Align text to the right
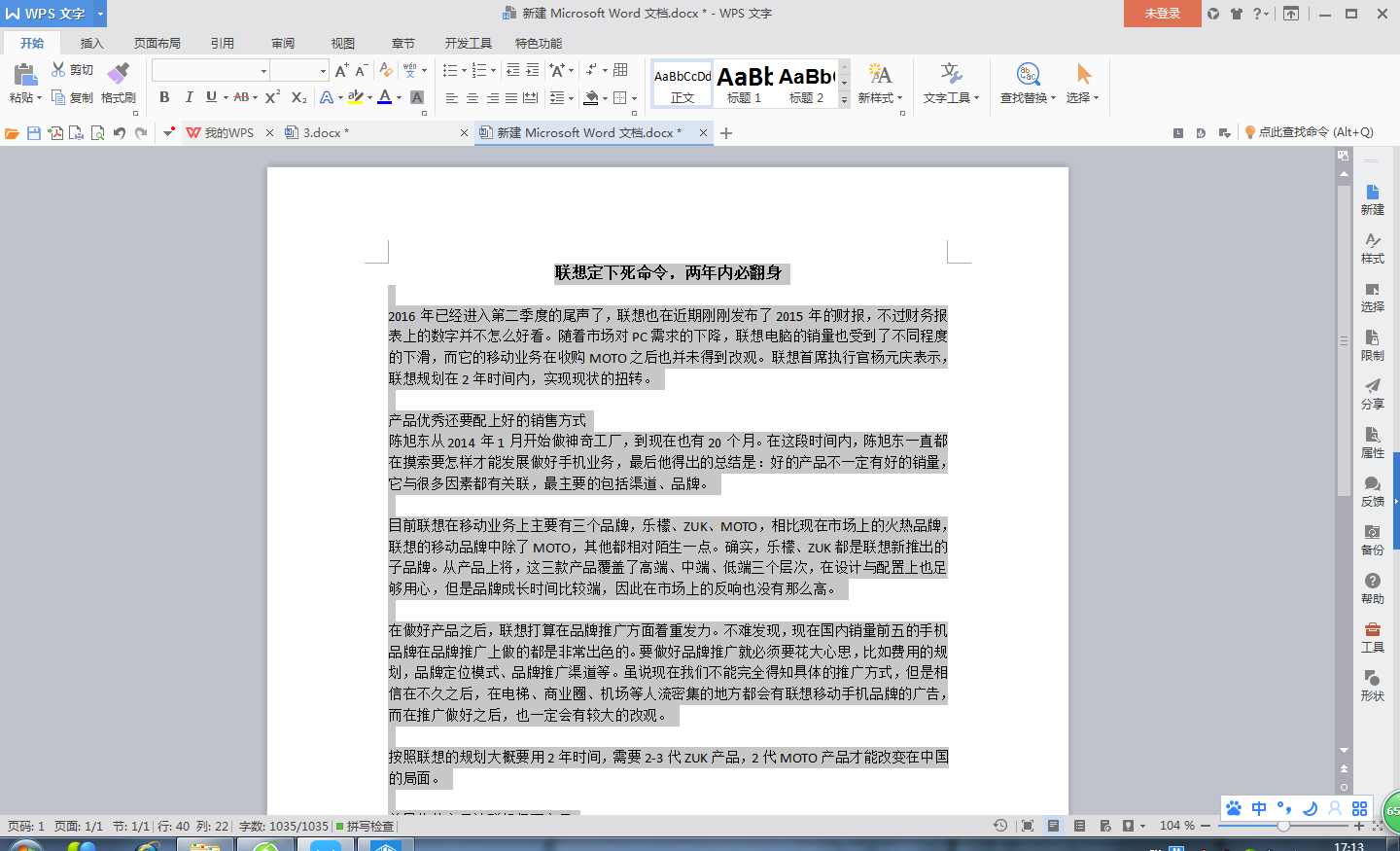Image resolution: width=1400 pixels, height=851 pixels. pos(492,97)
